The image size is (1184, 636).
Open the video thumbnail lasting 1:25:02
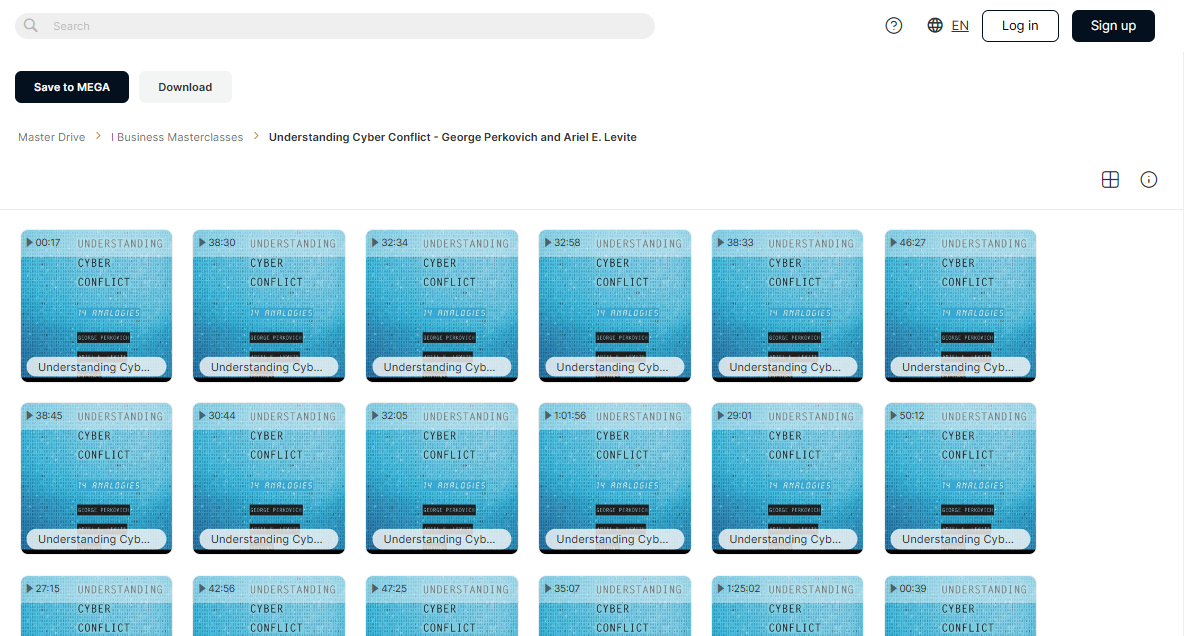(788, 606)
